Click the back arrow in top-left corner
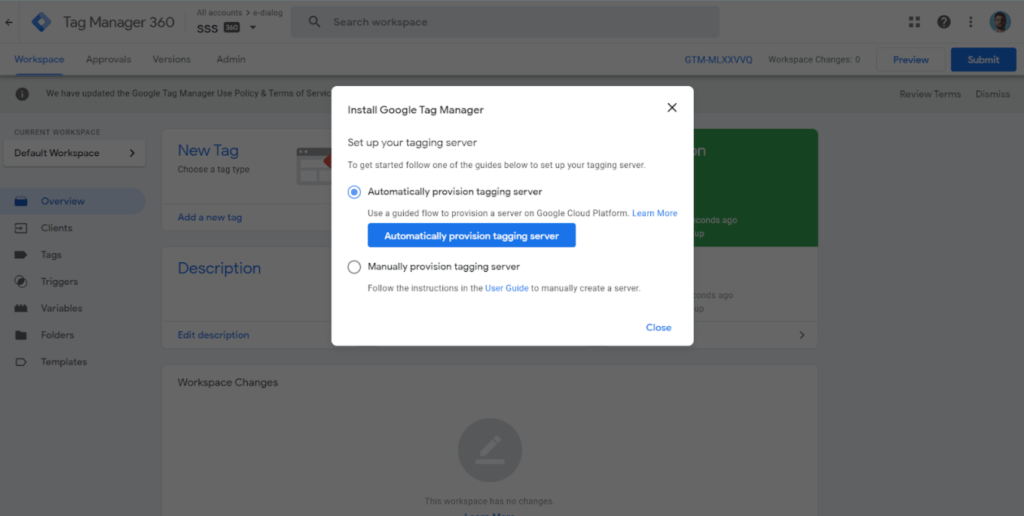 pyautogui.click(x=9, y=22)
